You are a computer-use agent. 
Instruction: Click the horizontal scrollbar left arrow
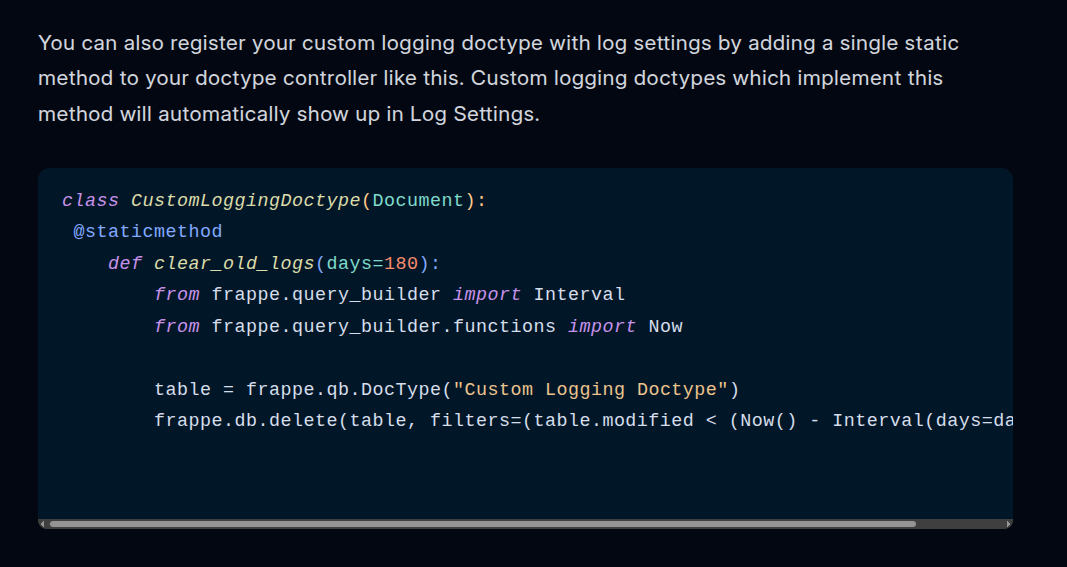coord(43,523)
